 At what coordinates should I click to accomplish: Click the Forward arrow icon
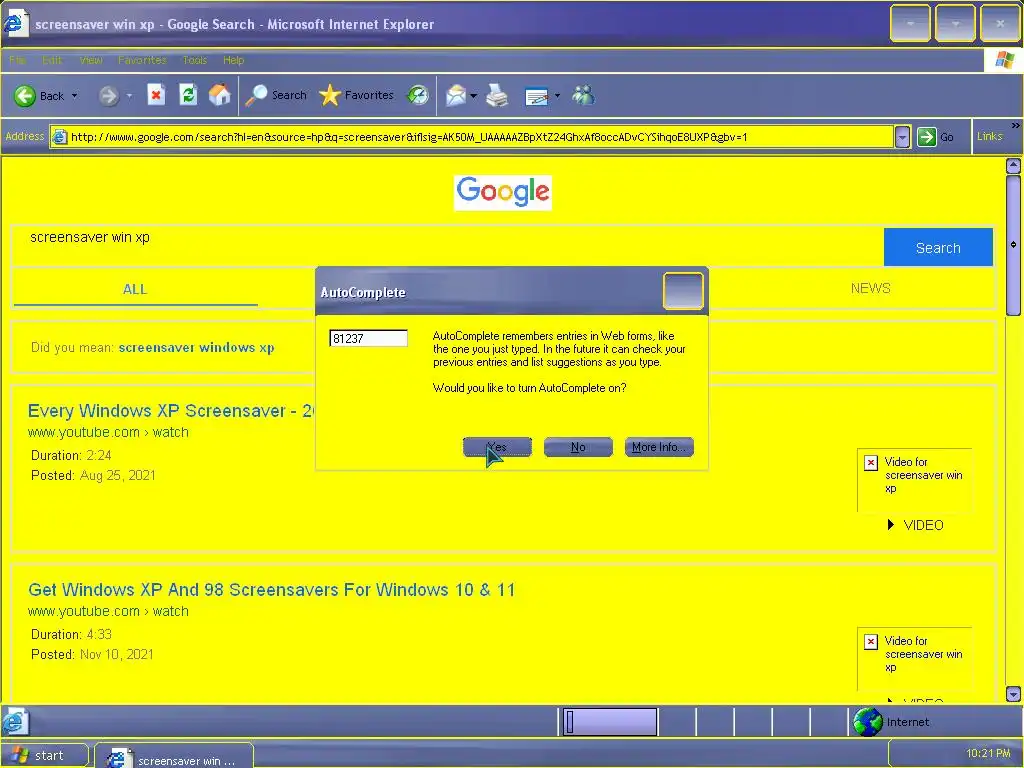[108, 96]
